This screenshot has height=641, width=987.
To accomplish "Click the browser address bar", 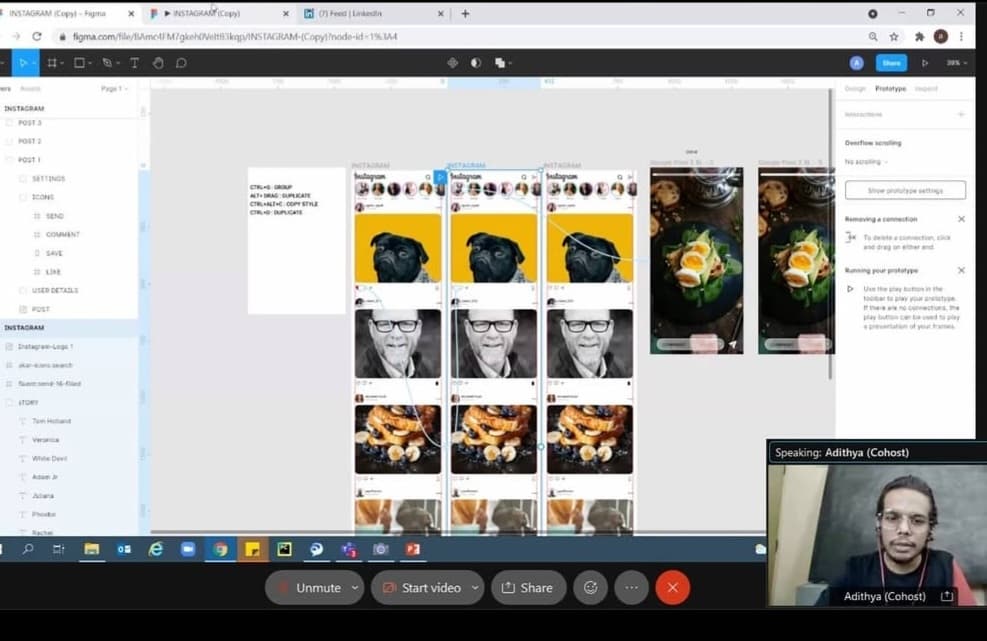I will 460,37.
